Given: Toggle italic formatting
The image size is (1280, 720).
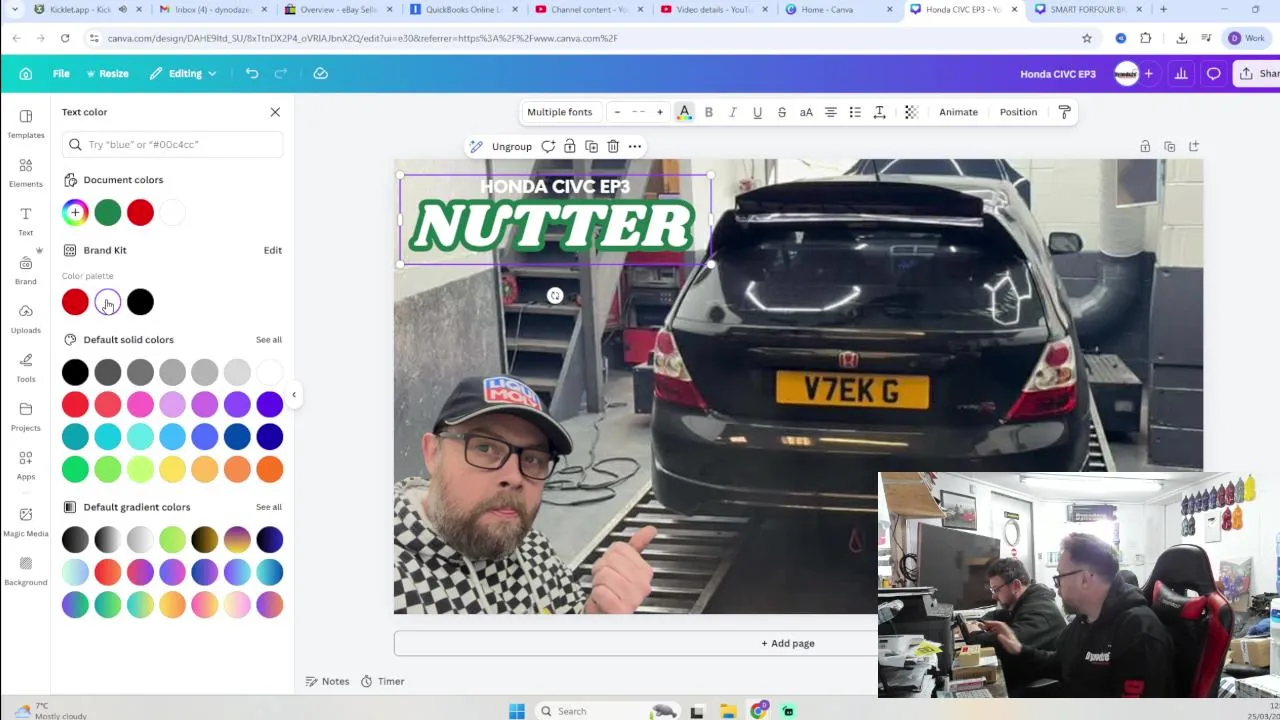Looking at the screenshot, I should pyautogui.click(x=733, y=112).
